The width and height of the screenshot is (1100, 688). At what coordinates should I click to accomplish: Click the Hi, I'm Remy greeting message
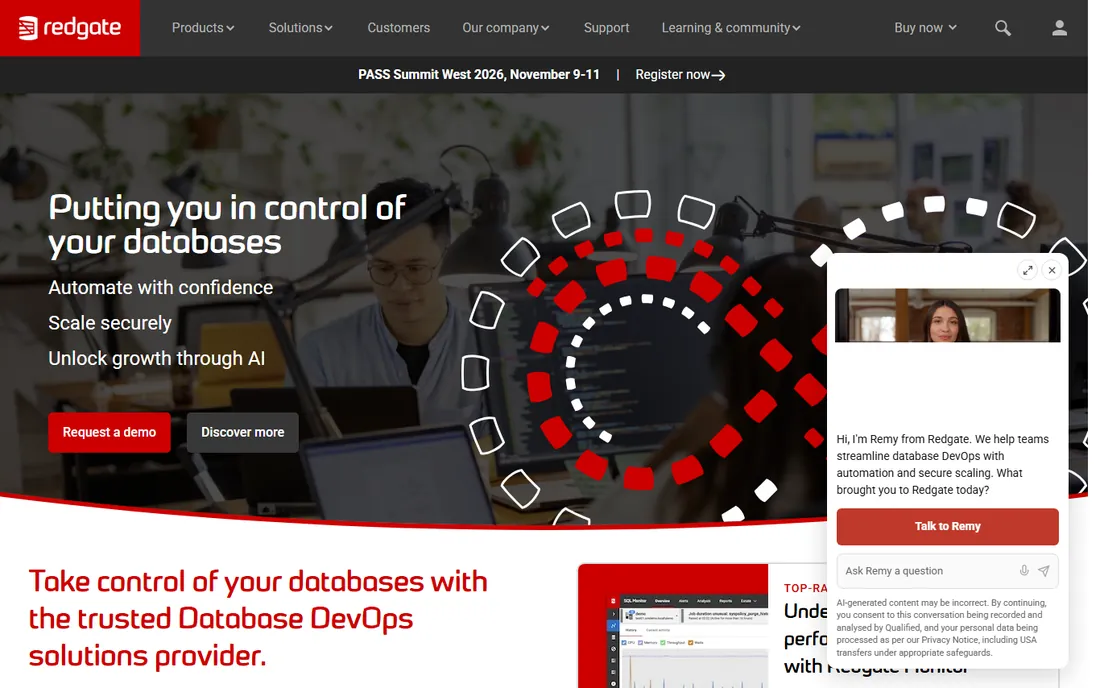click(x=943, y=464)
